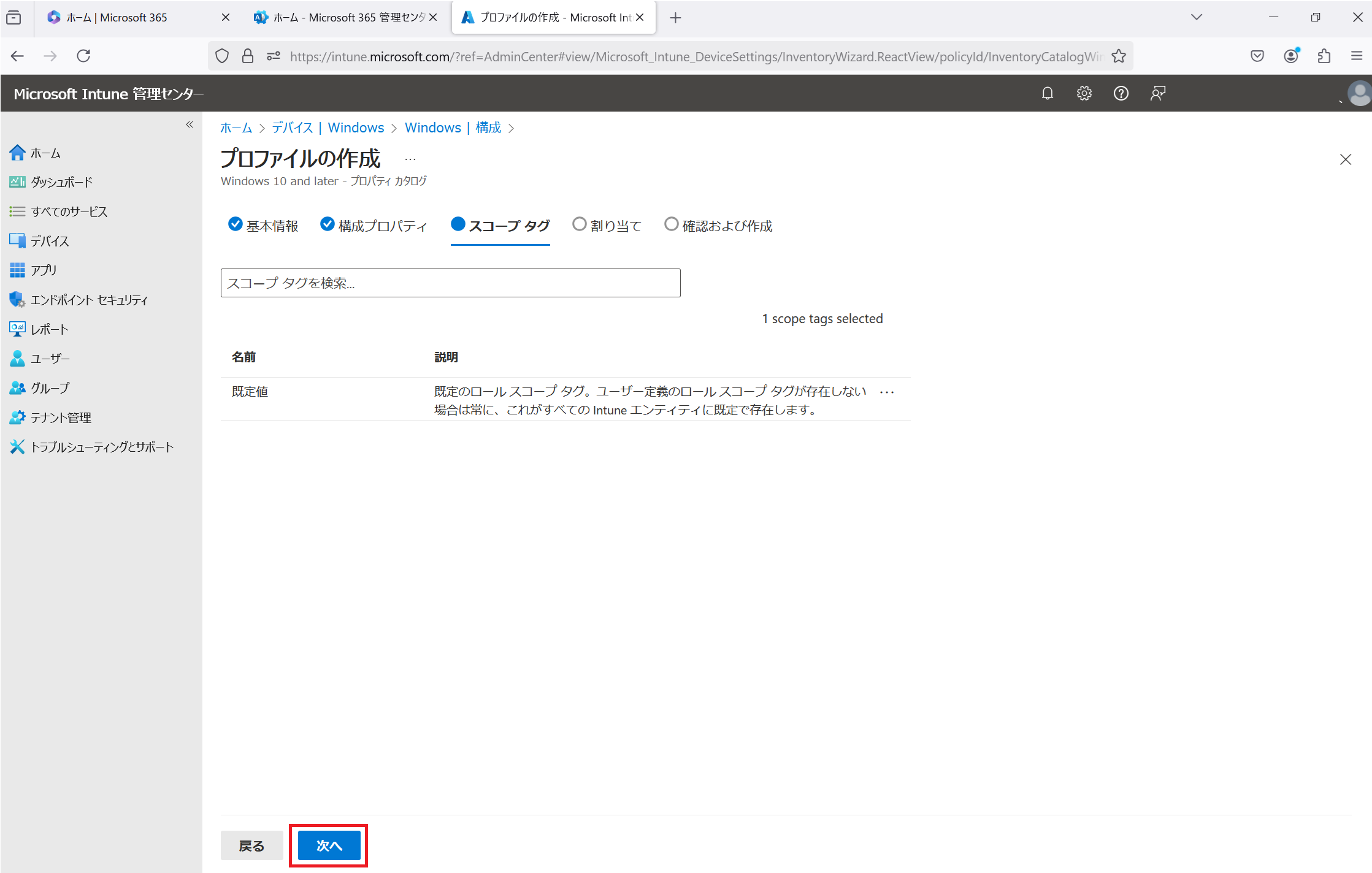Go to the 構成プロパティ wizard step
The width and height of the screenshot is (1372, 873).
point(374,226)
